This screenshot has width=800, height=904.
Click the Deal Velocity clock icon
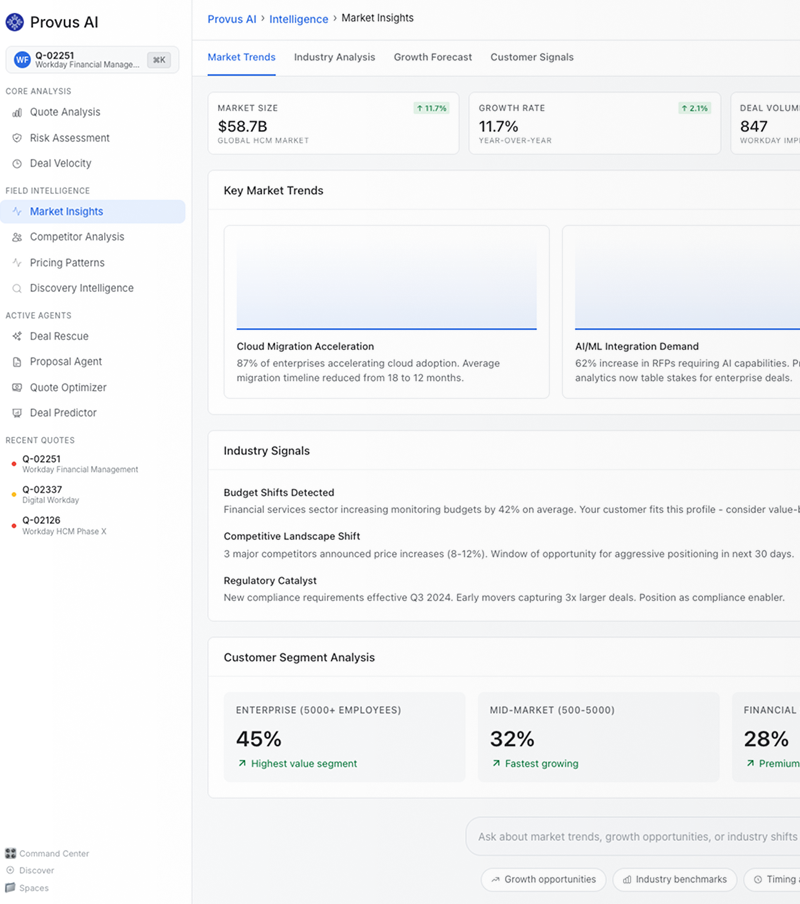[17, 164]
